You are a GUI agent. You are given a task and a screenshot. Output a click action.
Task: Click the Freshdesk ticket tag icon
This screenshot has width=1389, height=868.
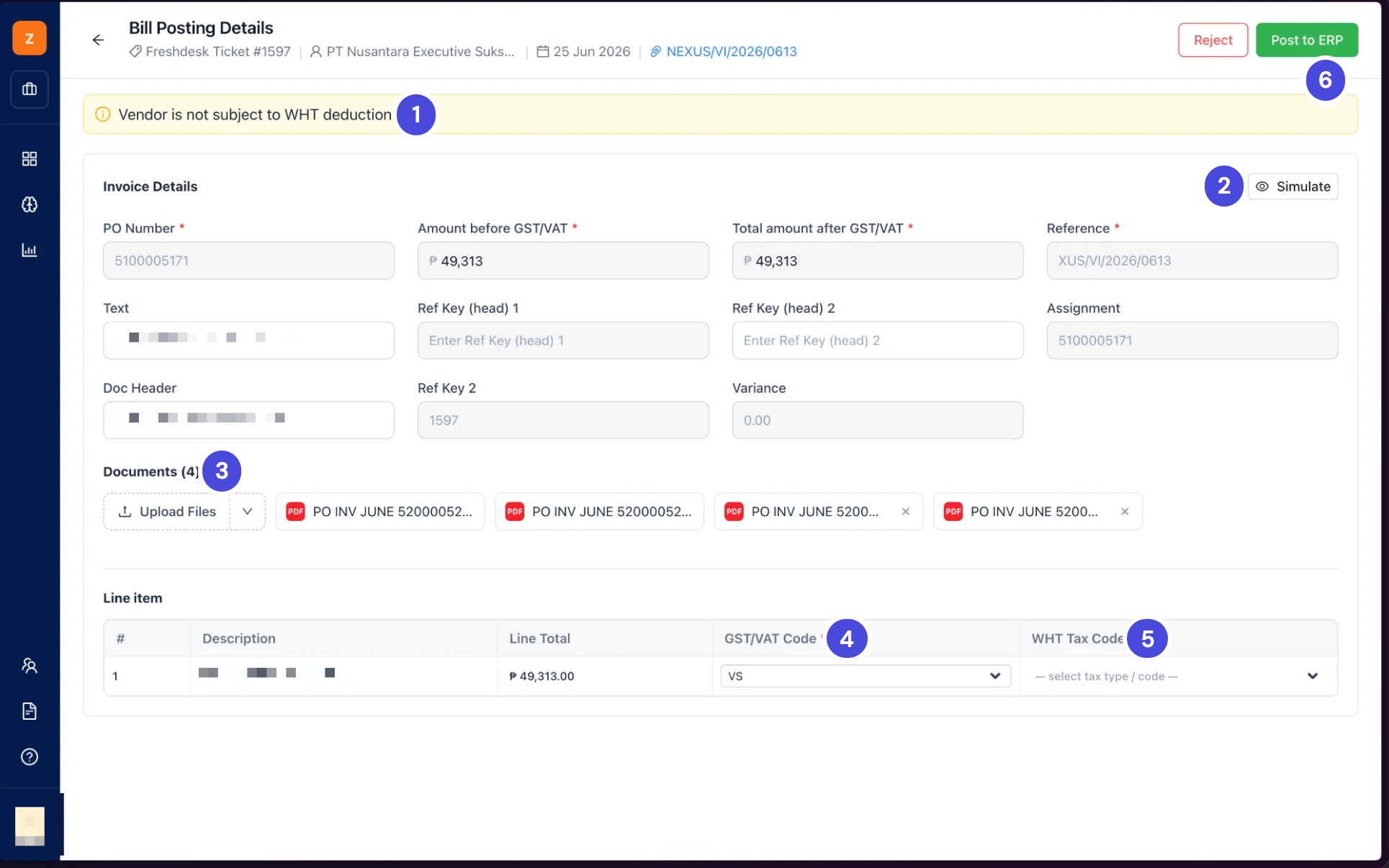[135, 52]
